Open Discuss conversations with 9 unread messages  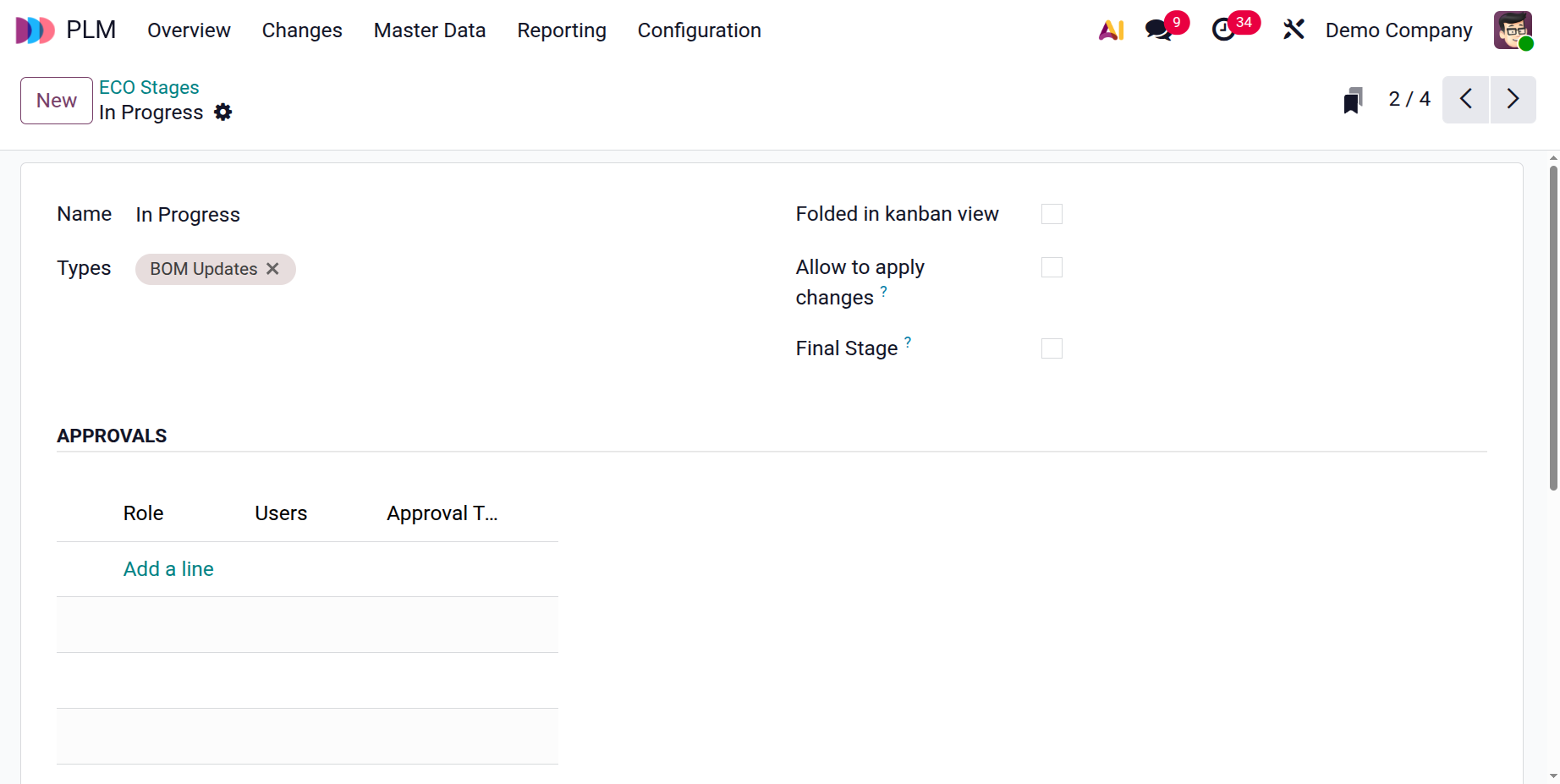coord(1158,30)
